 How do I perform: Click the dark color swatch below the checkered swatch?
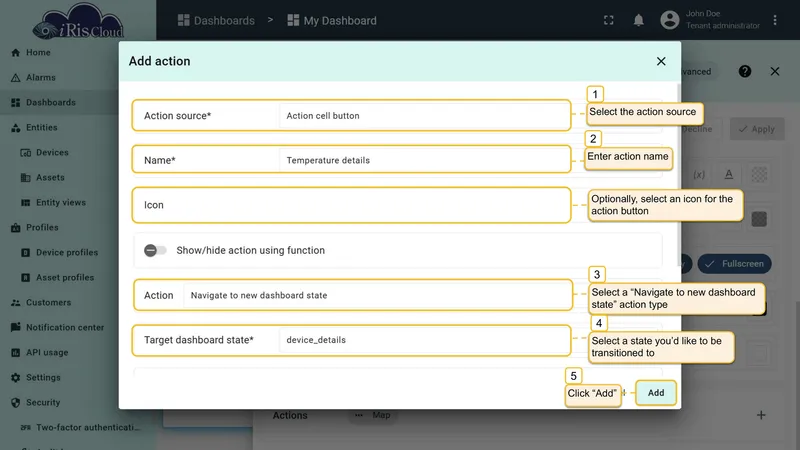coord(759,219)
